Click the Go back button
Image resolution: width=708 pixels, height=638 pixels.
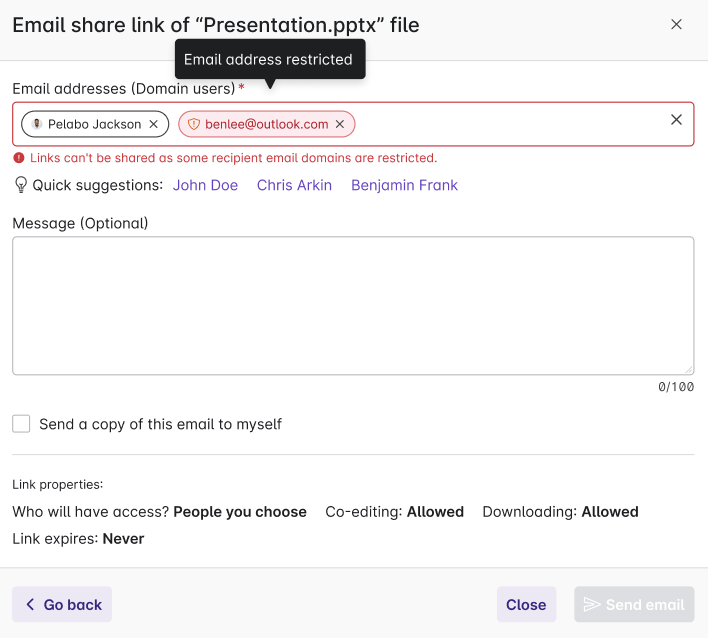pyautogui.click(x=62, y=604)
